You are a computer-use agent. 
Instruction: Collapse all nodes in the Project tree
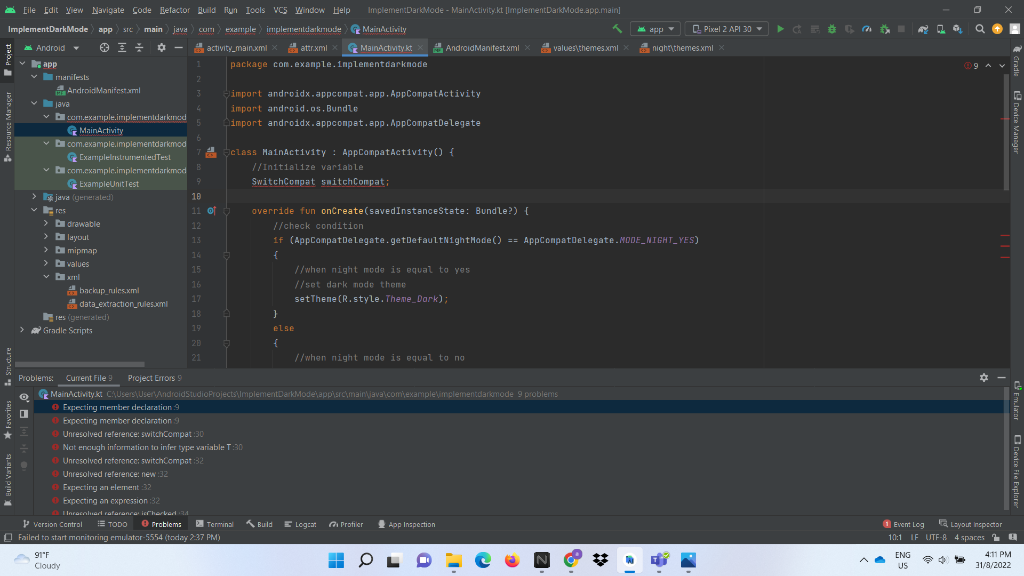140,47
